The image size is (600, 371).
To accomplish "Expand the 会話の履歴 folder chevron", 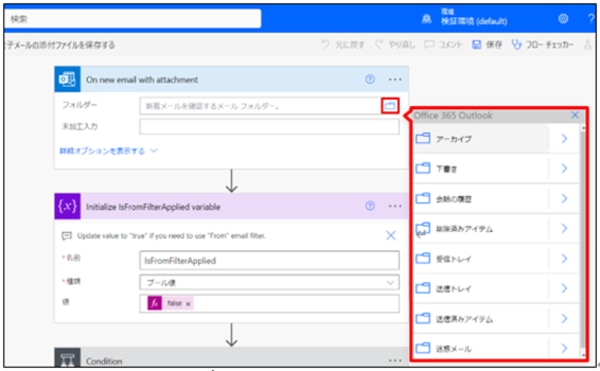I will tap(564, 199).
